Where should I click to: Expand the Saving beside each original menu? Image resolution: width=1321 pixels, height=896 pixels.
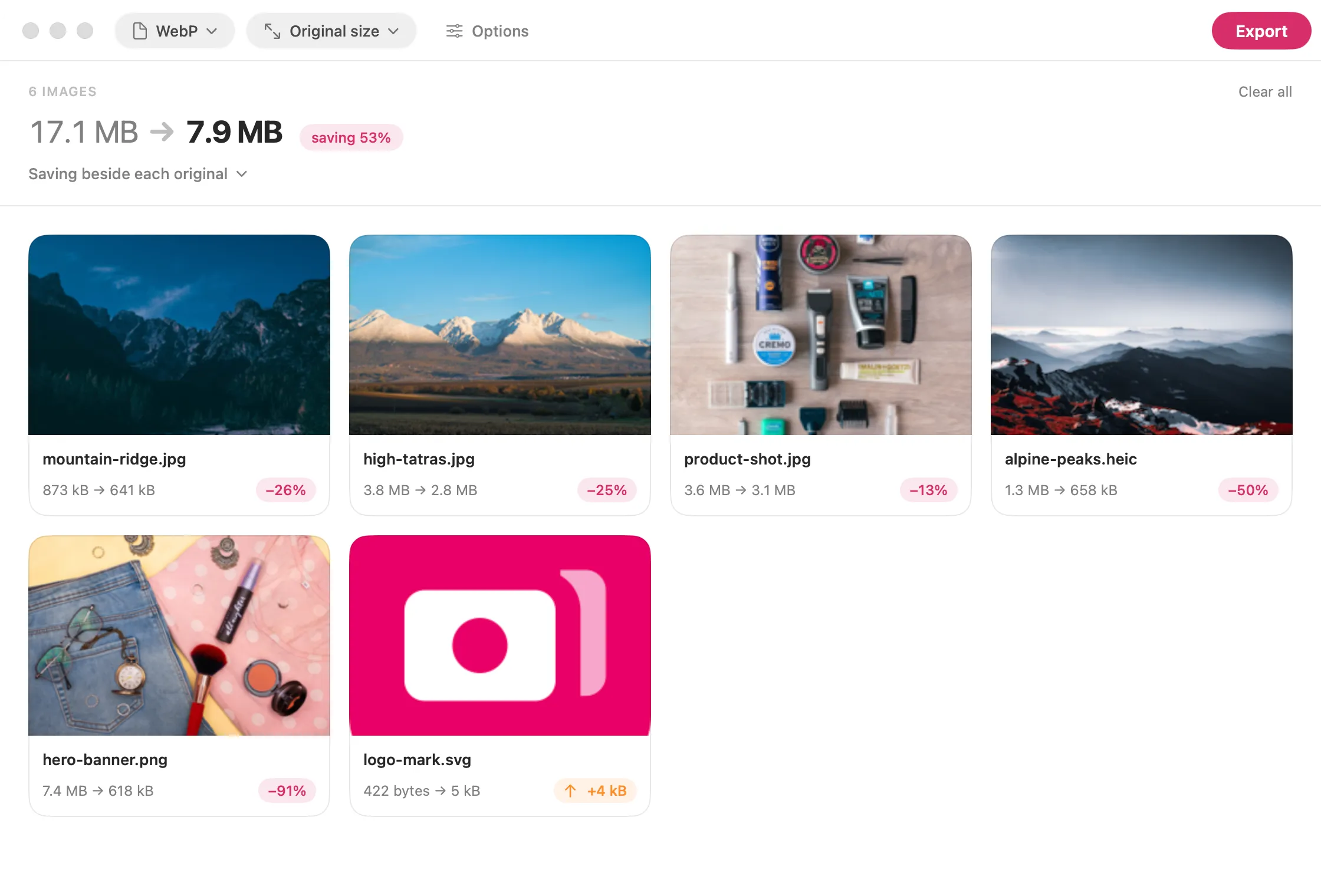click(x=137, y=174)
